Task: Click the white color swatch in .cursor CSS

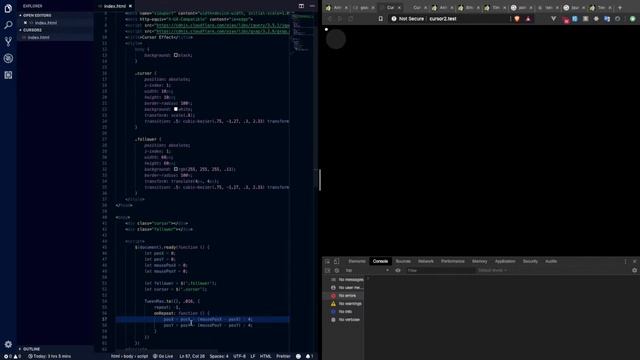Action: pyautogui.click(x=176, y=109)
